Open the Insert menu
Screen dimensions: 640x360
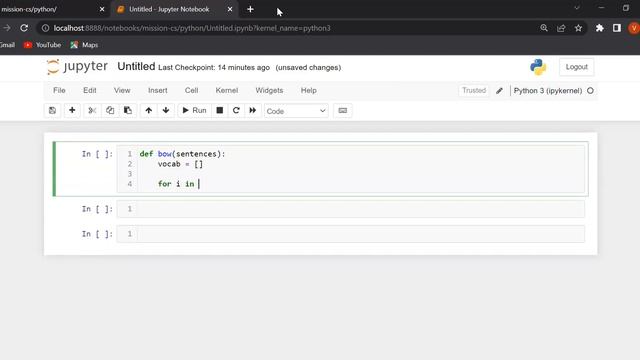(x=158, y=91)
